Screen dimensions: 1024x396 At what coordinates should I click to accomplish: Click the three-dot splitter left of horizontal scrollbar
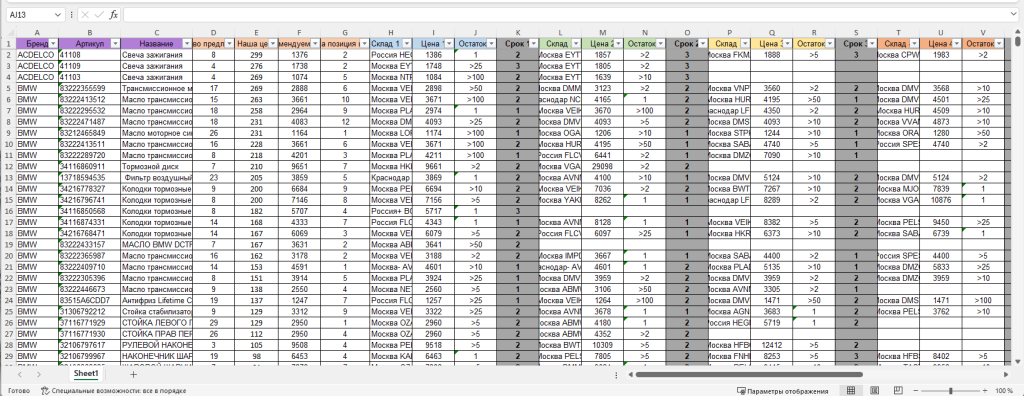point(616,375)
